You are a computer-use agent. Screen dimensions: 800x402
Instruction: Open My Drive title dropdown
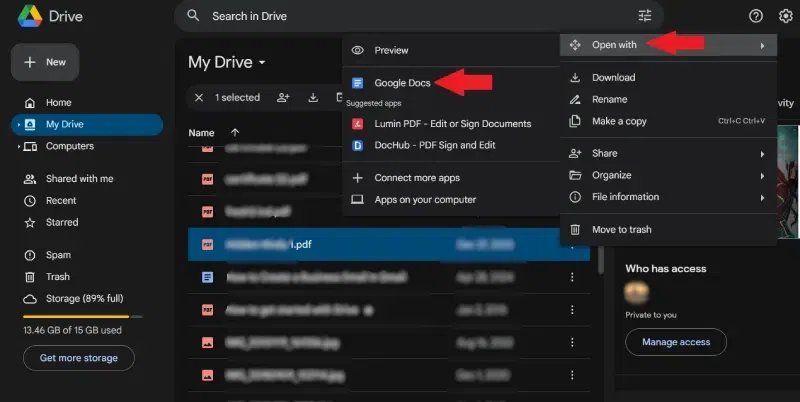[227, 62]
